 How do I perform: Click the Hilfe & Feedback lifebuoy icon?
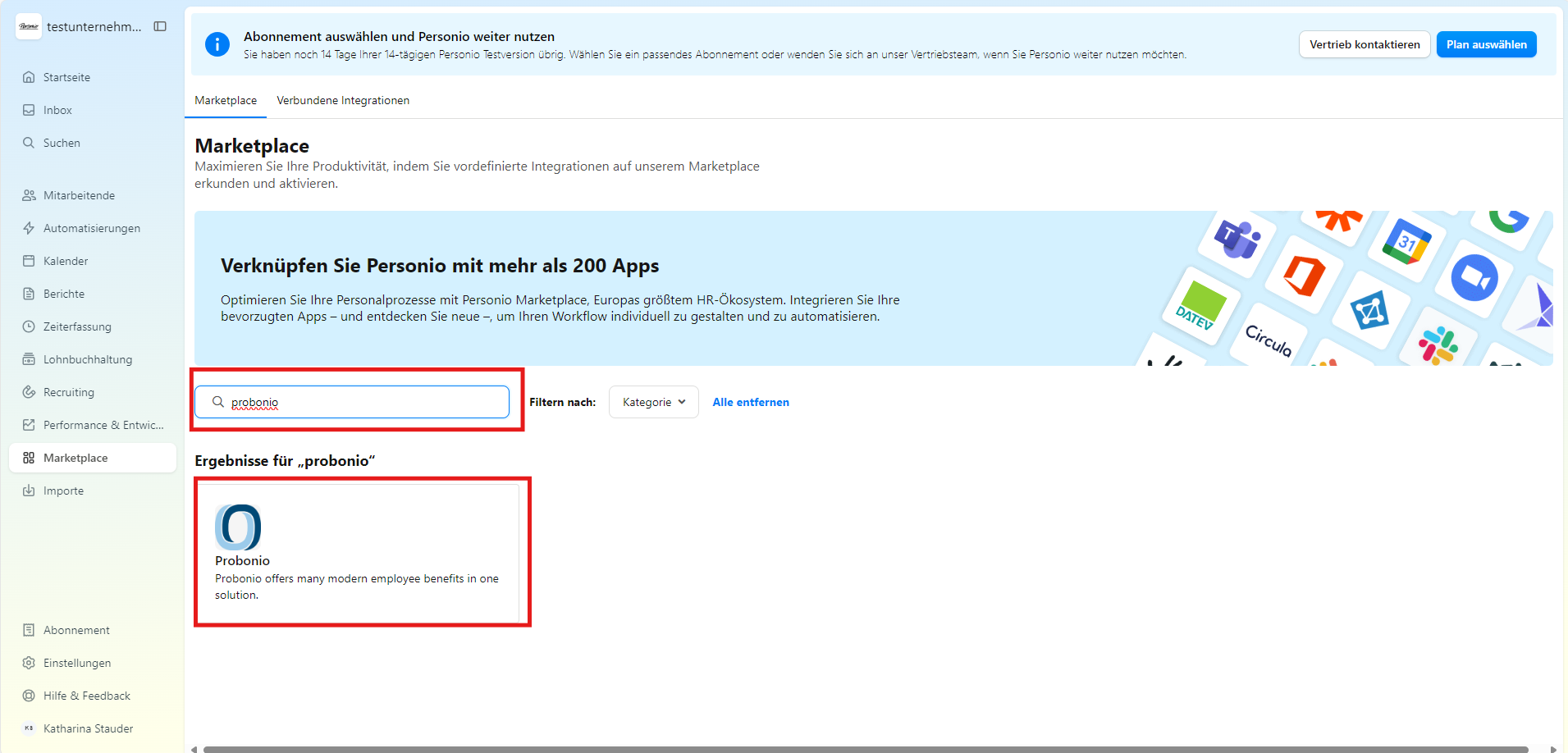(x=29, y=696)
